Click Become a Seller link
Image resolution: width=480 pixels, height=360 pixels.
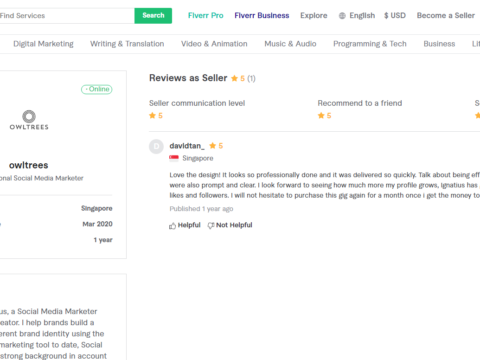pyautogui.click(x=446, y=16)
